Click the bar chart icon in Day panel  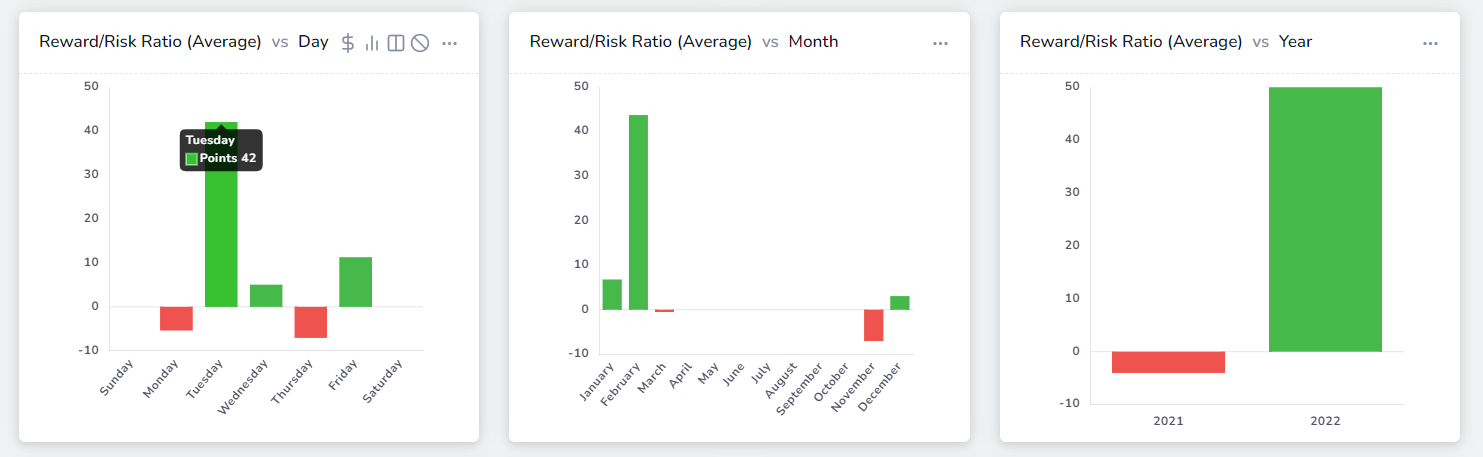coord(372,43)
